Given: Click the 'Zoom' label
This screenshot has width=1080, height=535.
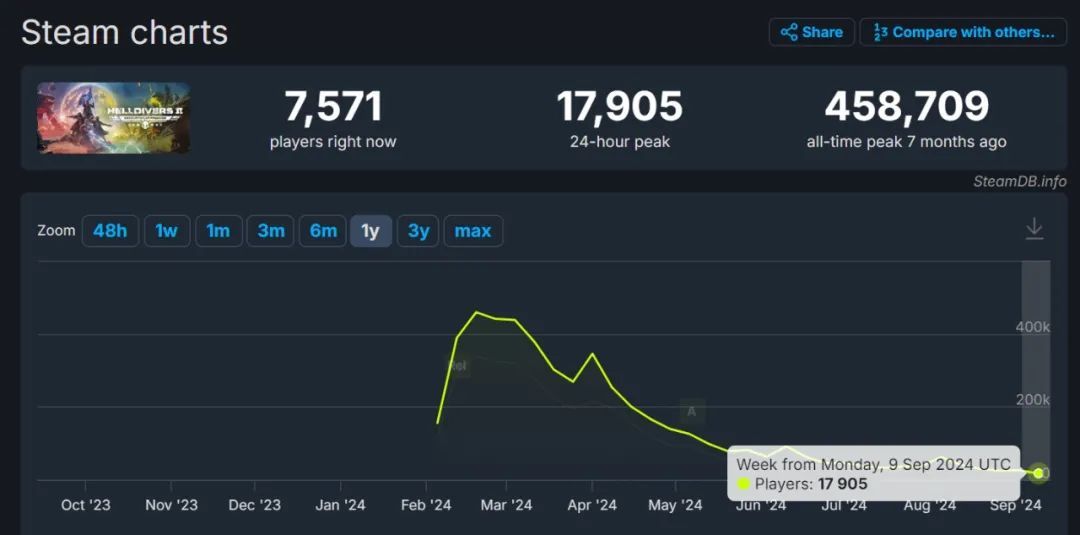Looking at the screenshot, I should (56, 230).
